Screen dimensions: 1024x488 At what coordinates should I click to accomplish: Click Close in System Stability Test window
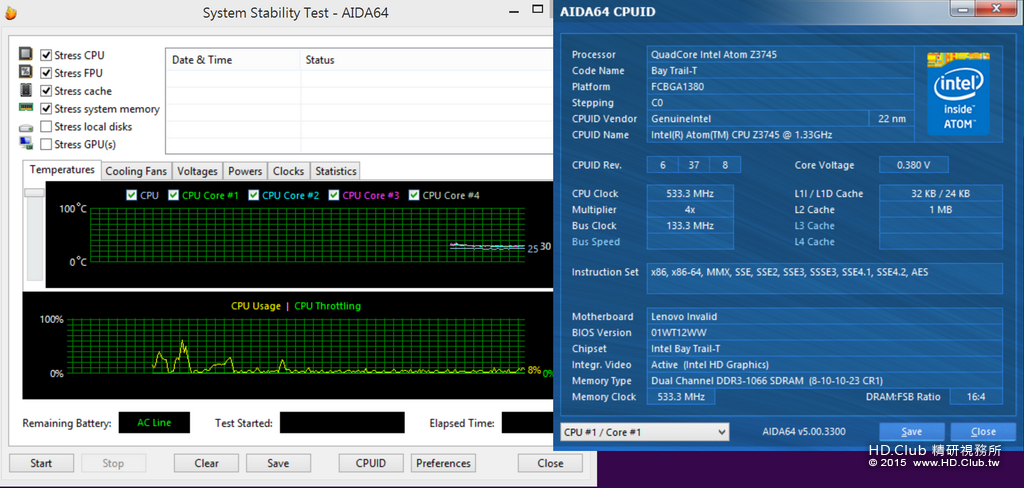coord(551,463)
